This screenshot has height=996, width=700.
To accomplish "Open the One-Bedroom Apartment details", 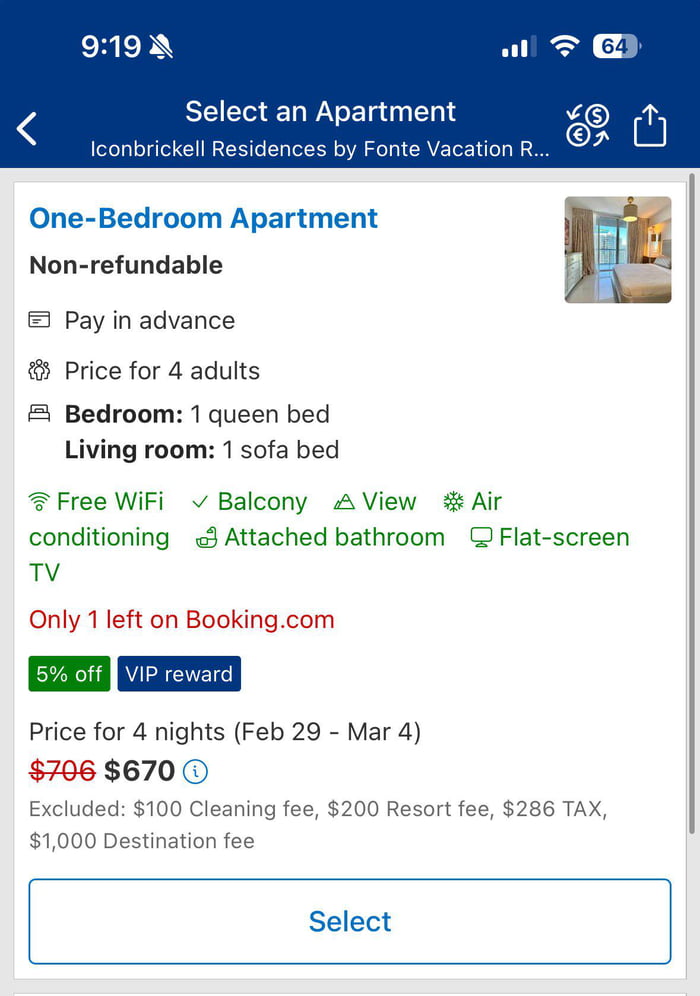I will [203, 218].
